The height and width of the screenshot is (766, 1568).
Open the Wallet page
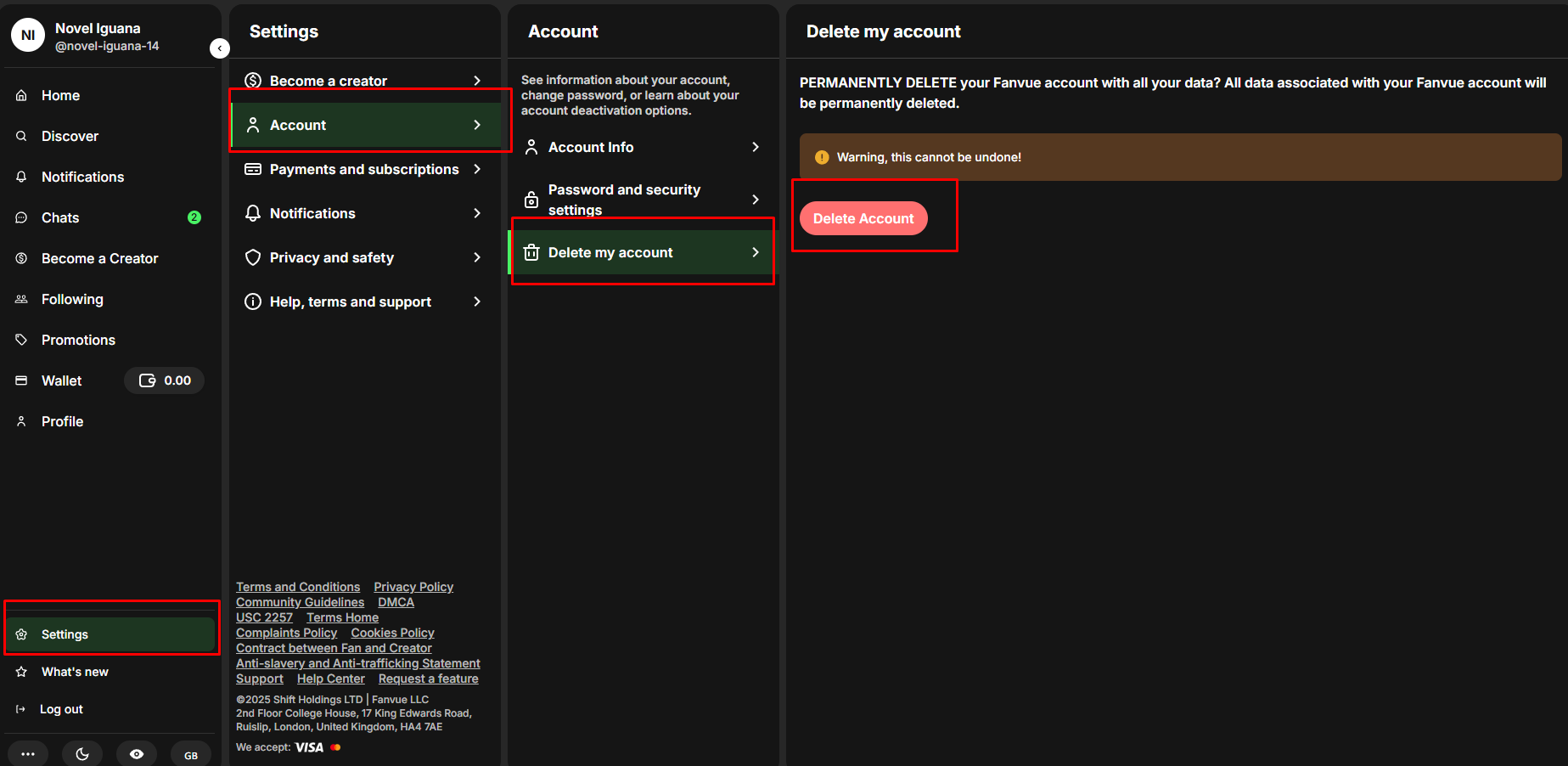pyautogui.click(x=61, y=380)
